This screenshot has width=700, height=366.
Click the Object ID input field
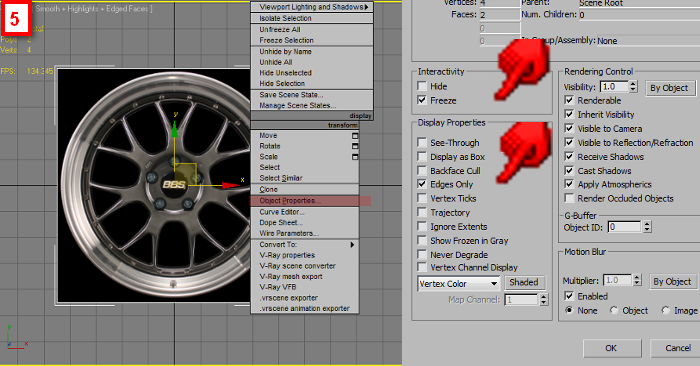pos(625,227)
